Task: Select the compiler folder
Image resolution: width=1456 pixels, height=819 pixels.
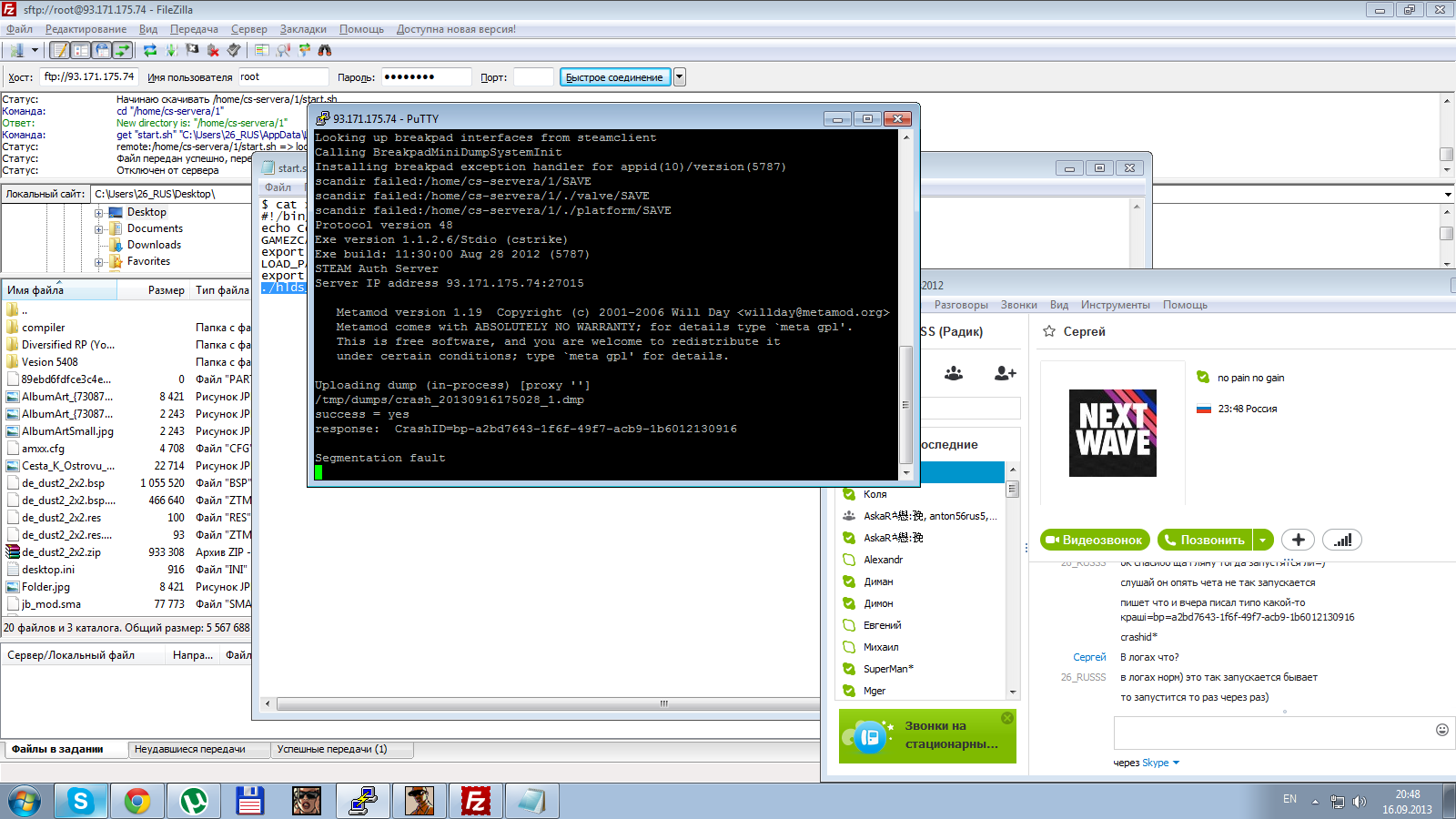Action: 44,328
